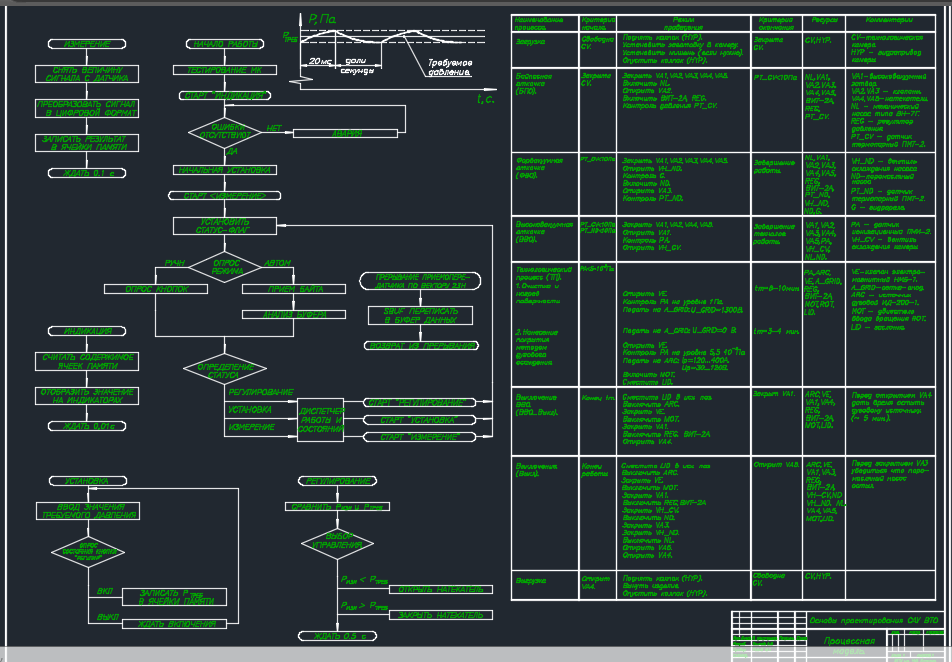
Task: Select the Процессная модель title block text
Action: [849, 646]
